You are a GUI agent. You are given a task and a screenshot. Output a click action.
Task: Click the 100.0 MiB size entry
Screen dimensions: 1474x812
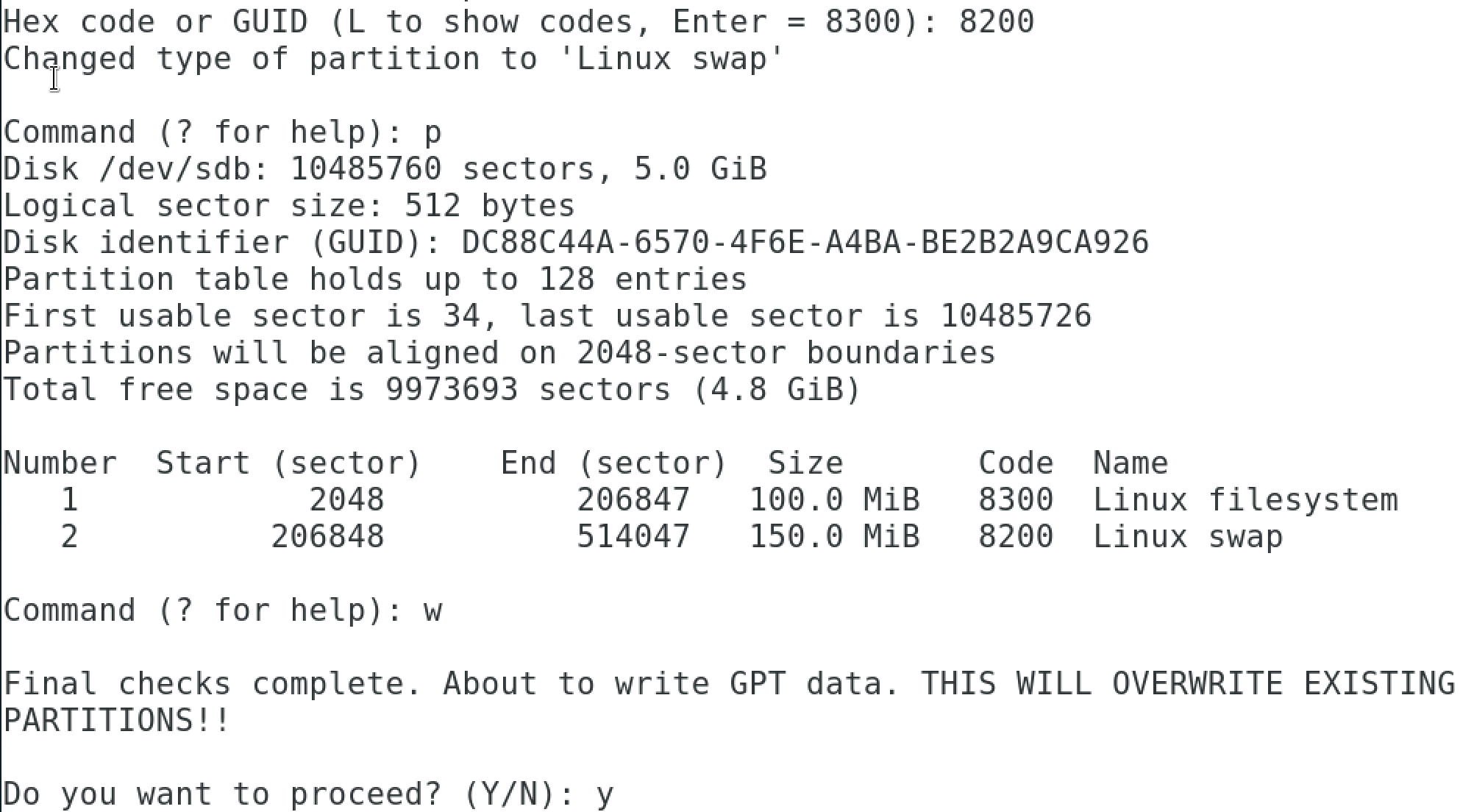click(x=834, y=500)
